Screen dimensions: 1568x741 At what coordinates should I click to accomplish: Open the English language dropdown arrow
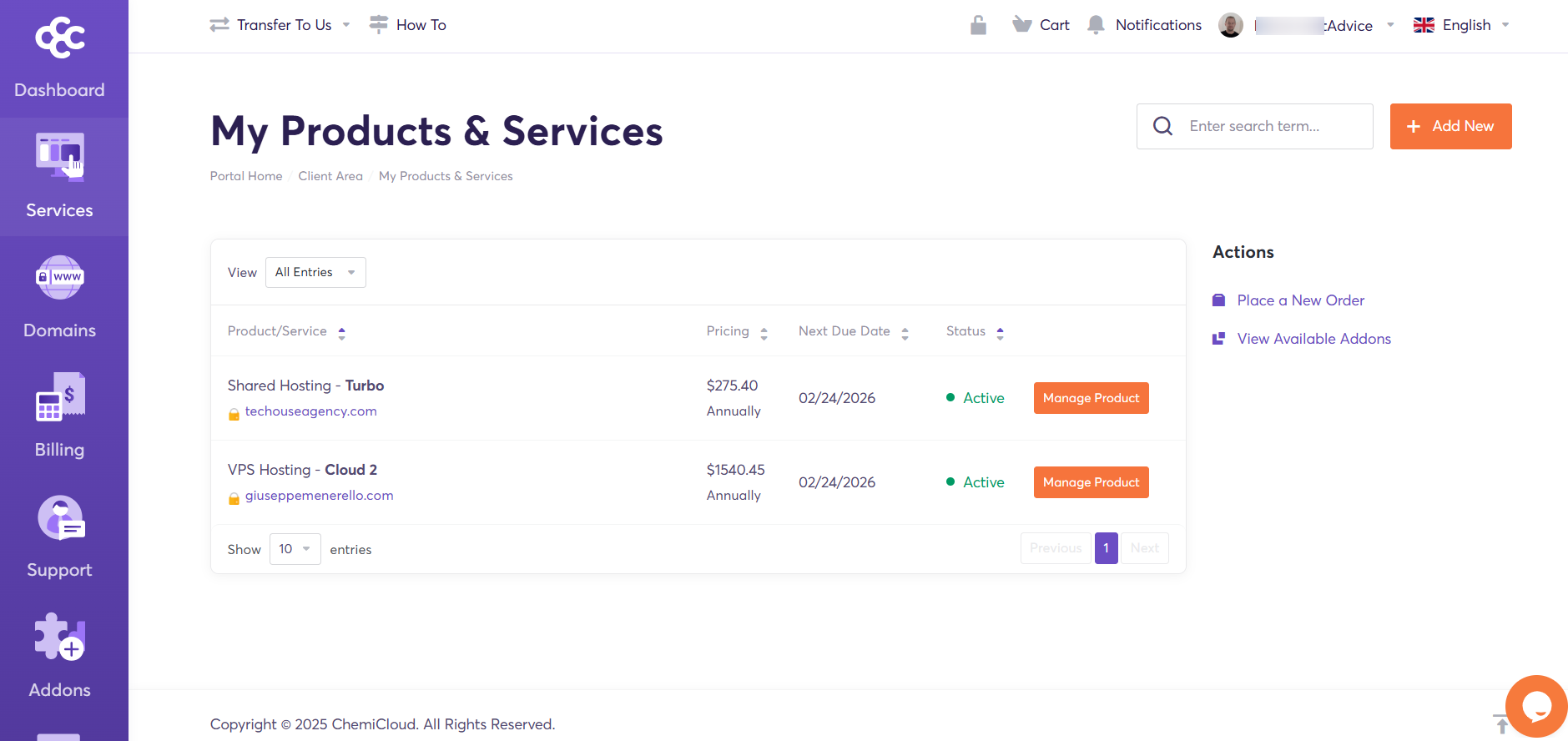[x=1505, y=25]
